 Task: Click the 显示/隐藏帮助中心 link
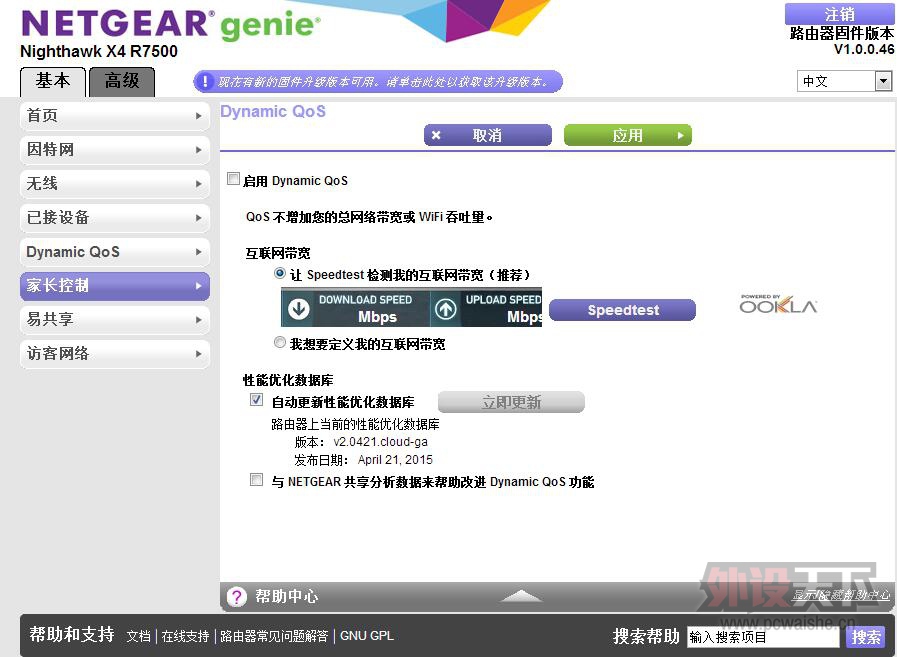841,596
